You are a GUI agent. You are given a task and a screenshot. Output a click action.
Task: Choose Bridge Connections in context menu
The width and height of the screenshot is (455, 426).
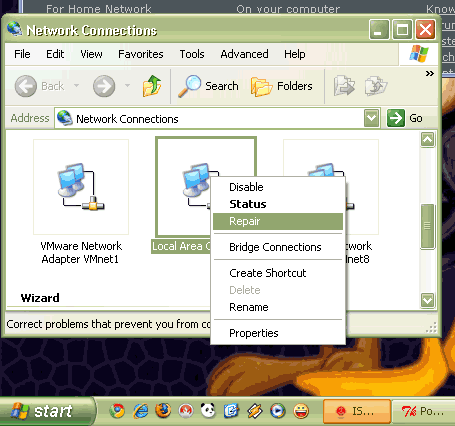[x=278, y=247]
